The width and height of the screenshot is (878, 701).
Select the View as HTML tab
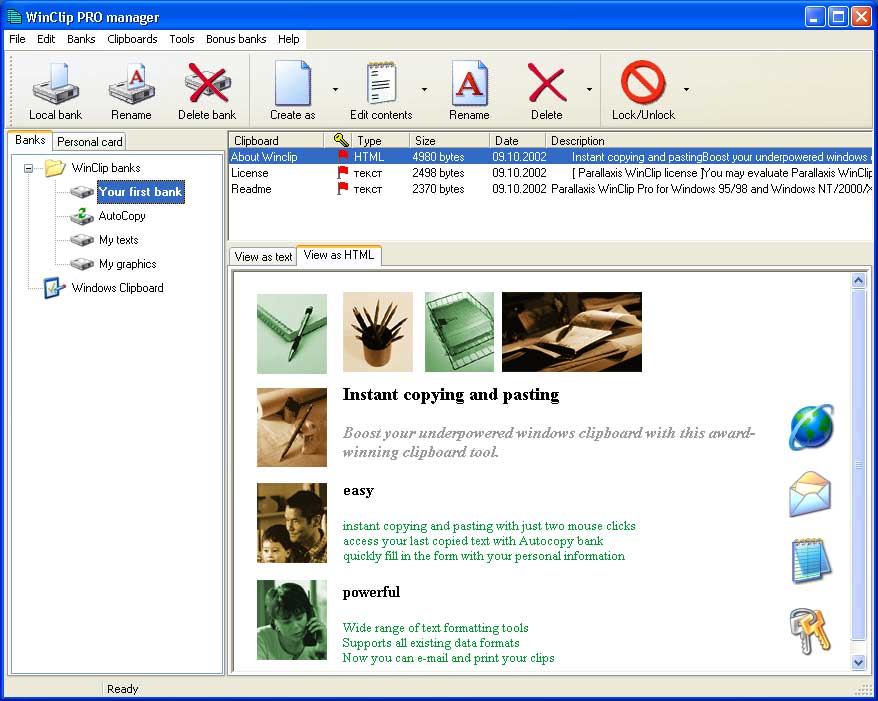(338, 255)
